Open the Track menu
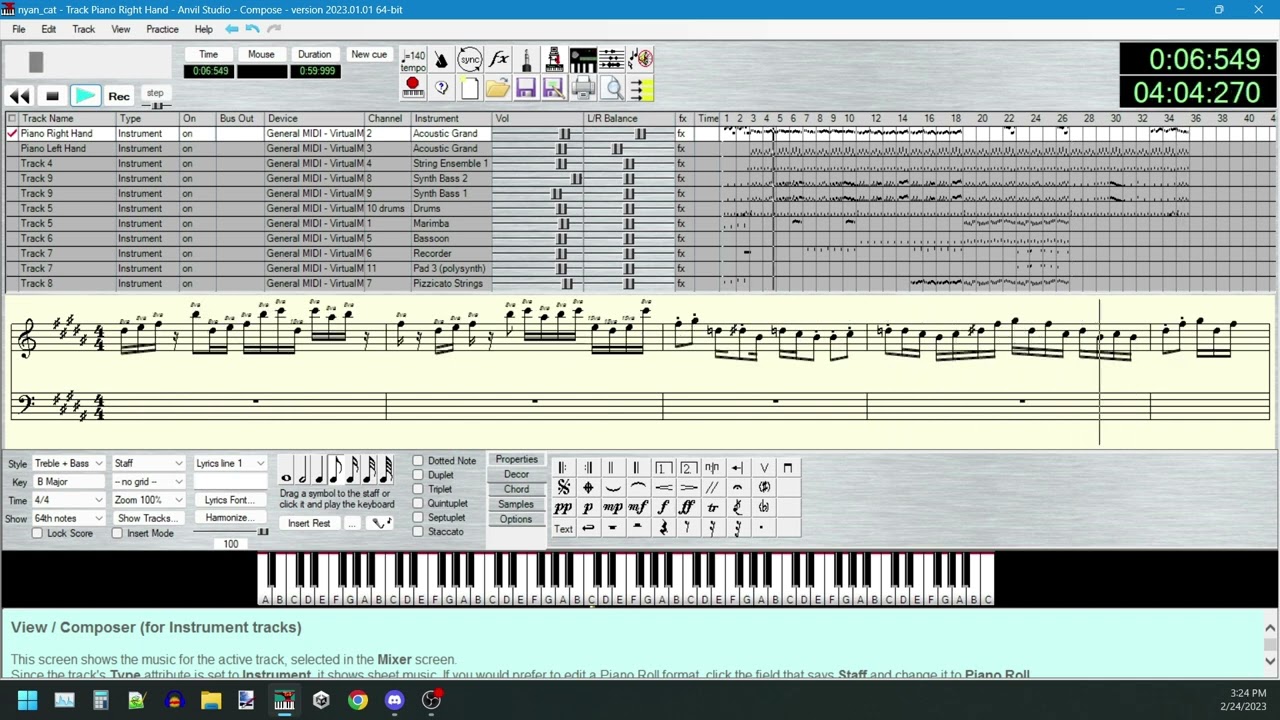This screenshot has height=720, width=1280. pos(83,29)
